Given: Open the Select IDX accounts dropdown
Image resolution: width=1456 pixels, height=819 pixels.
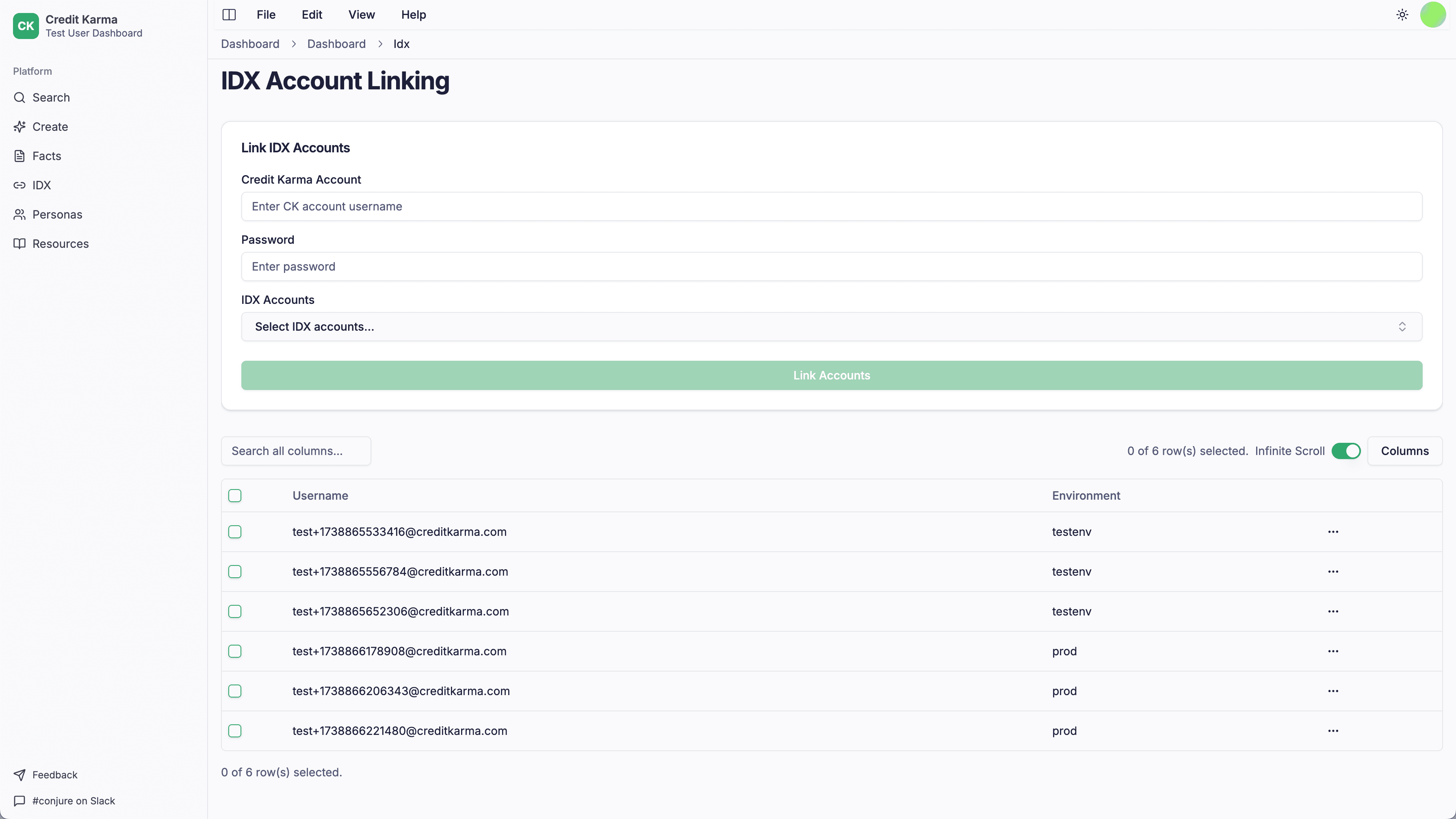Looking at the screenshot, I should (831, 327).
